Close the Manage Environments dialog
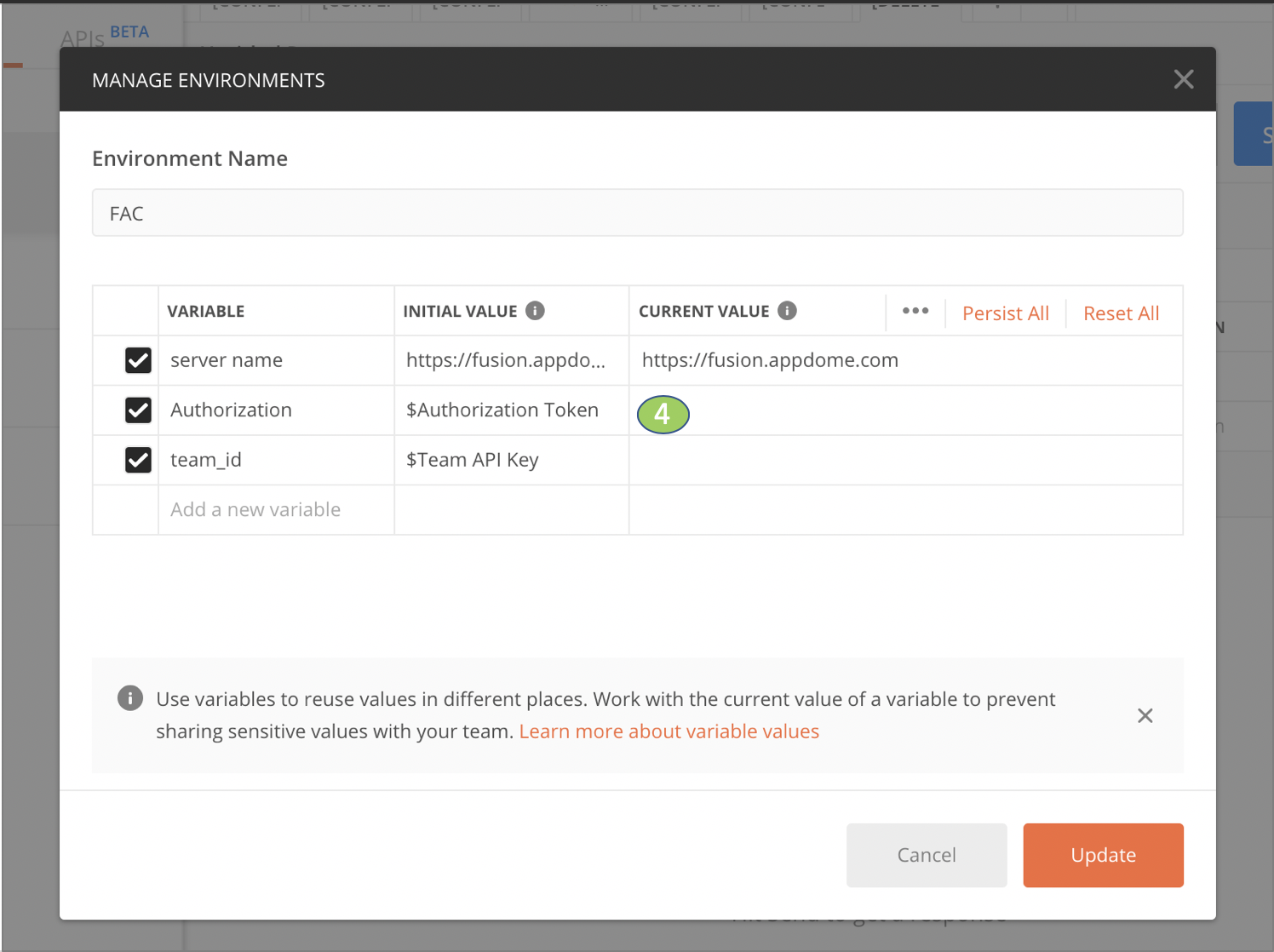The image size is (1274, 952). 1183,78
